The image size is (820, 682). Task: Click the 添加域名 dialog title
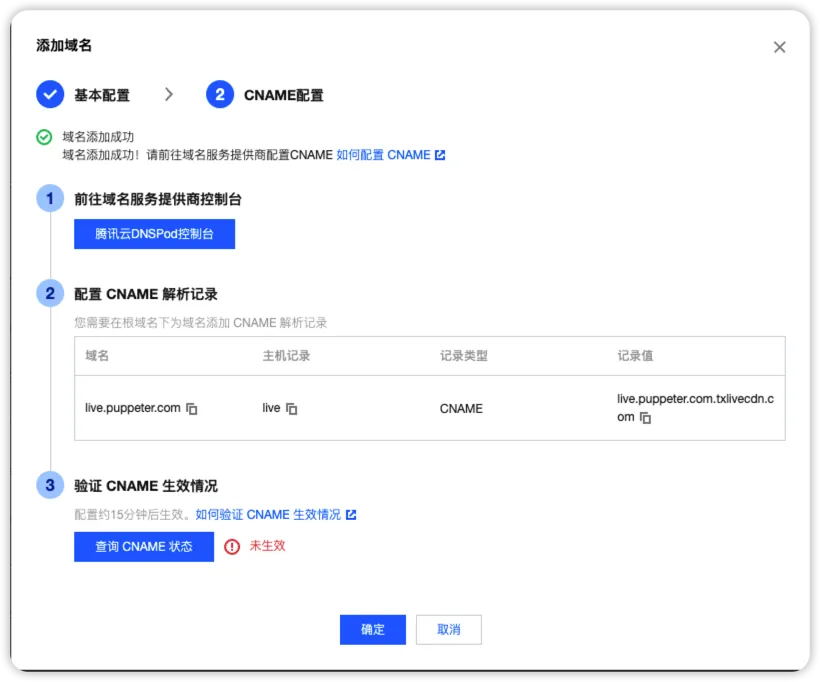coord(64,46)
